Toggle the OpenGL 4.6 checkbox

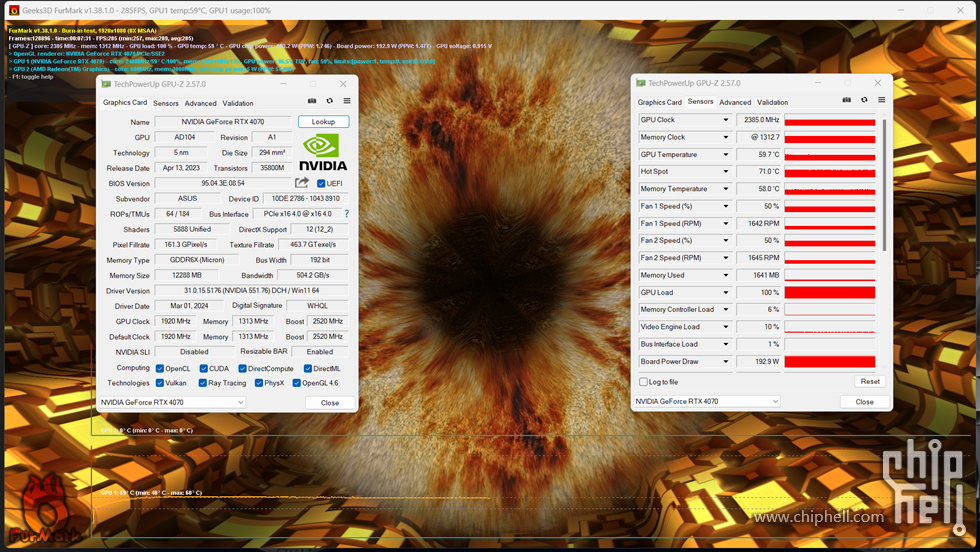click(296, 383)
